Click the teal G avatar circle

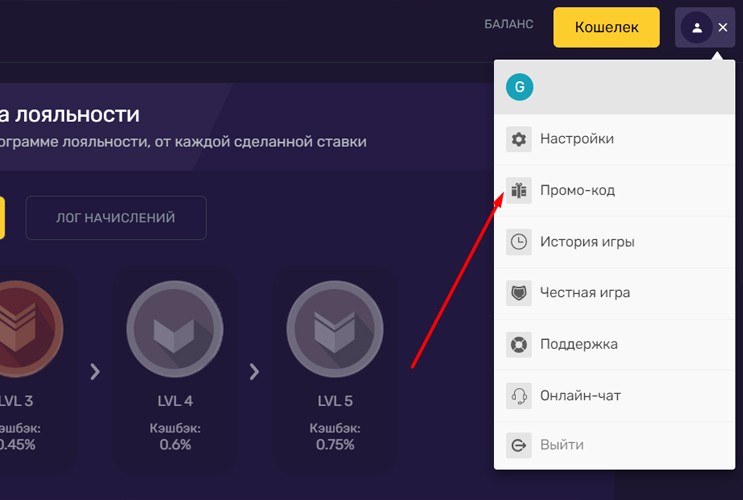point(519,87)
